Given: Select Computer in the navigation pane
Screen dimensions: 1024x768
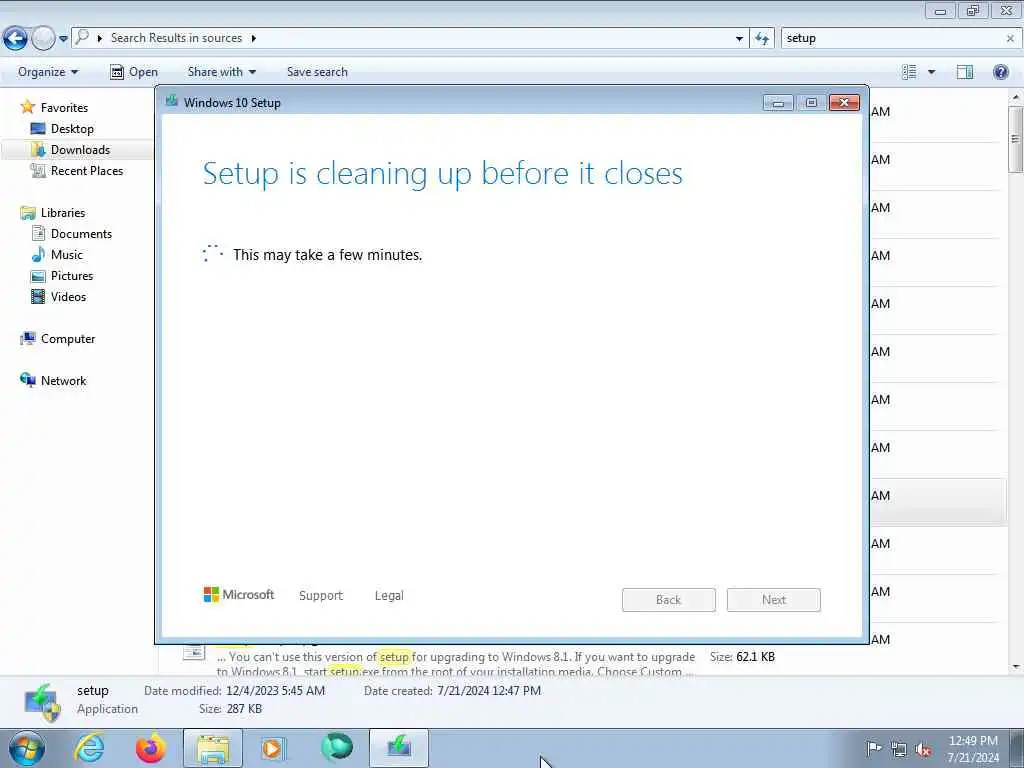Looking at the screenshot, I should [68, 339].
